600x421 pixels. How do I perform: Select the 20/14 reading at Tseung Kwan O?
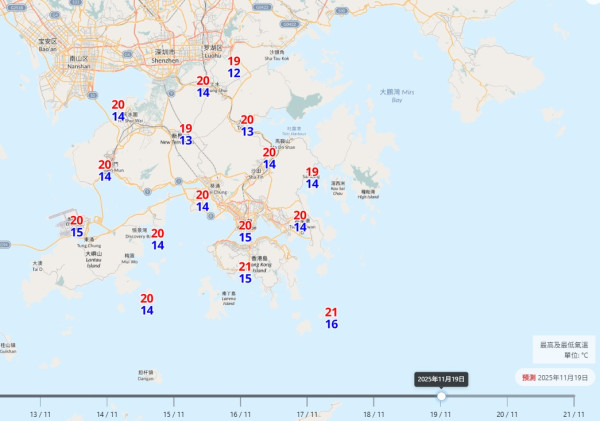click(x=300, y=221)
